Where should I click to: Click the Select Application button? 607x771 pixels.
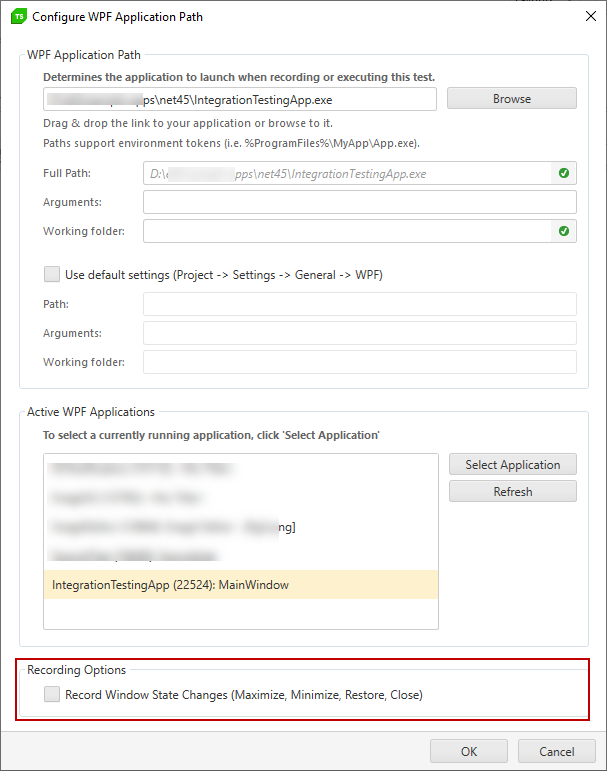(x=513, y=464)
